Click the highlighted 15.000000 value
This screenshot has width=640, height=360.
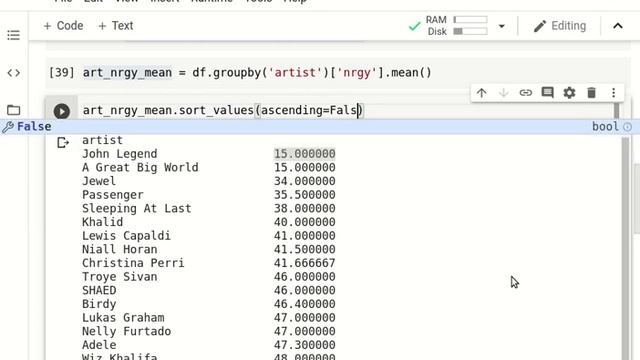(304, 154)
